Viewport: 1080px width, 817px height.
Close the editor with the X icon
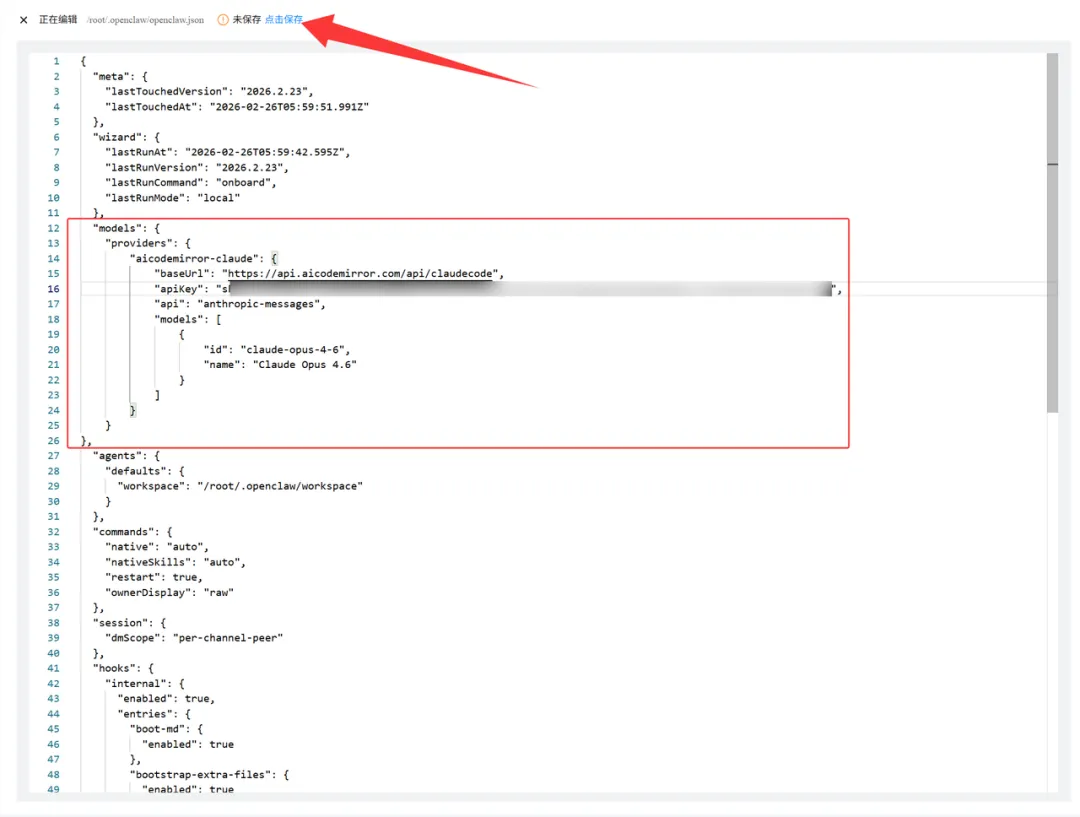tap(23, 20)
